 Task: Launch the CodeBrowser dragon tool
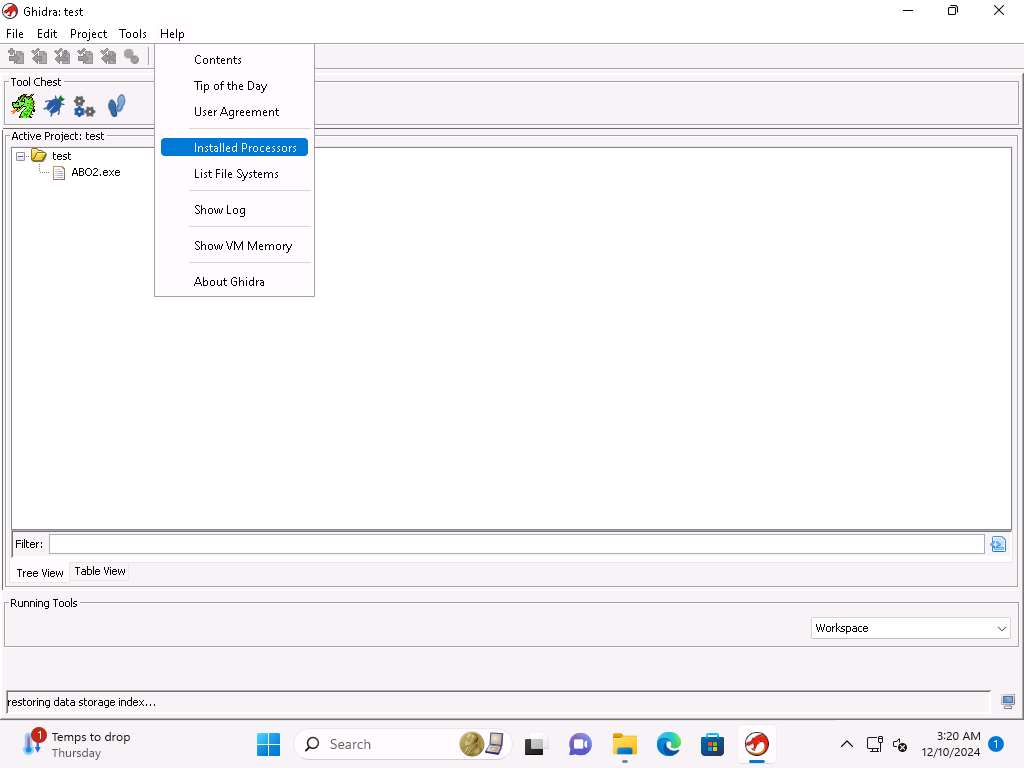click(x=23, y=105)
